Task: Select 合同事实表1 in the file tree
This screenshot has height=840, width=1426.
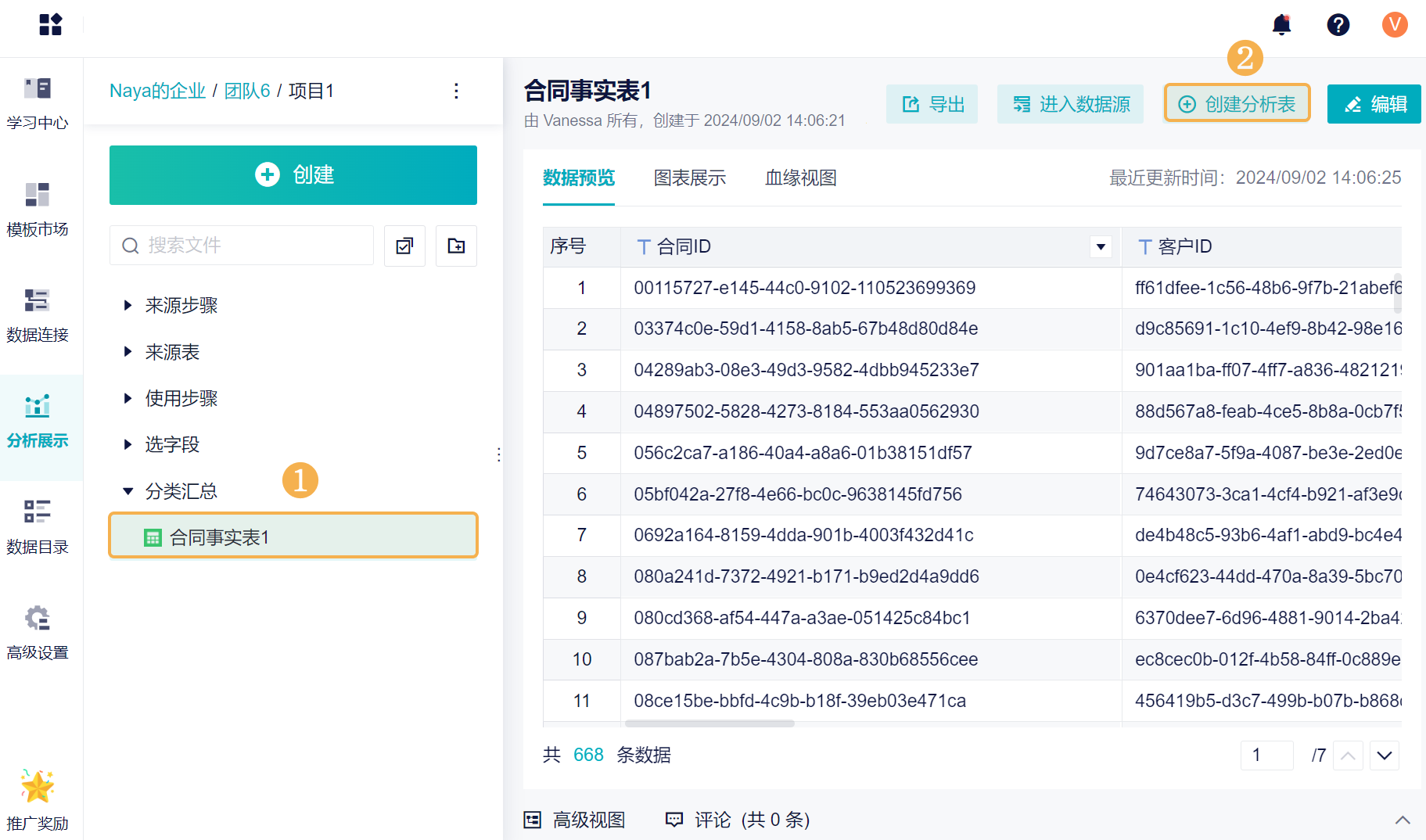Action: click(293, 537)
